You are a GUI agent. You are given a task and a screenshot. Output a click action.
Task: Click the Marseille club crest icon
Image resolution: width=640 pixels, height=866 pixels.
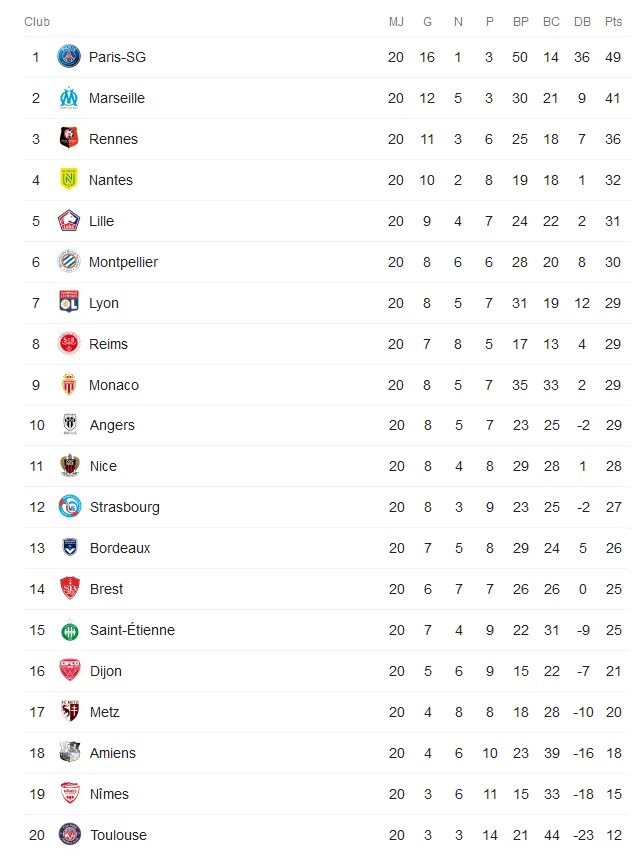(x=69, y=98)
